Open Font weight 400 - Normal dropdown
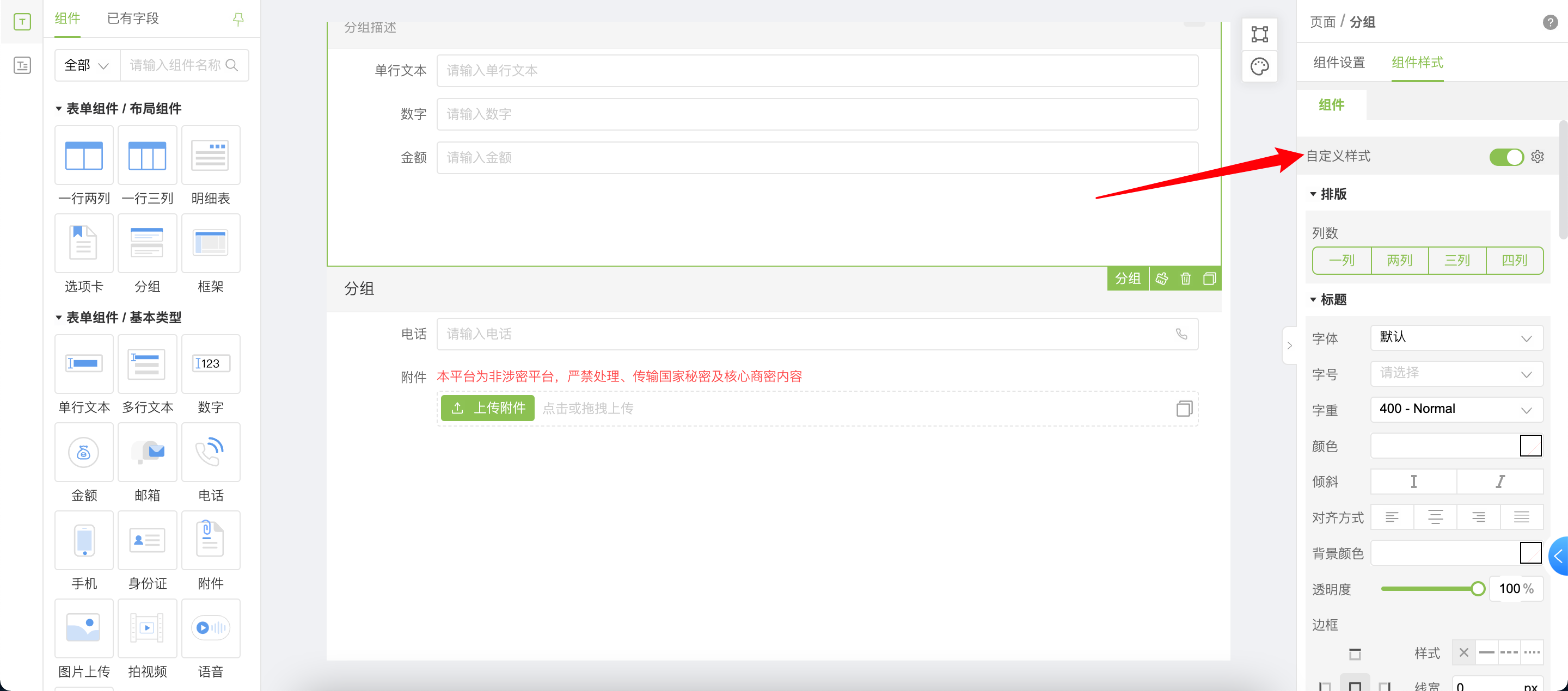The width and height of the screenshot is (1568, 691). [1456, 409]
